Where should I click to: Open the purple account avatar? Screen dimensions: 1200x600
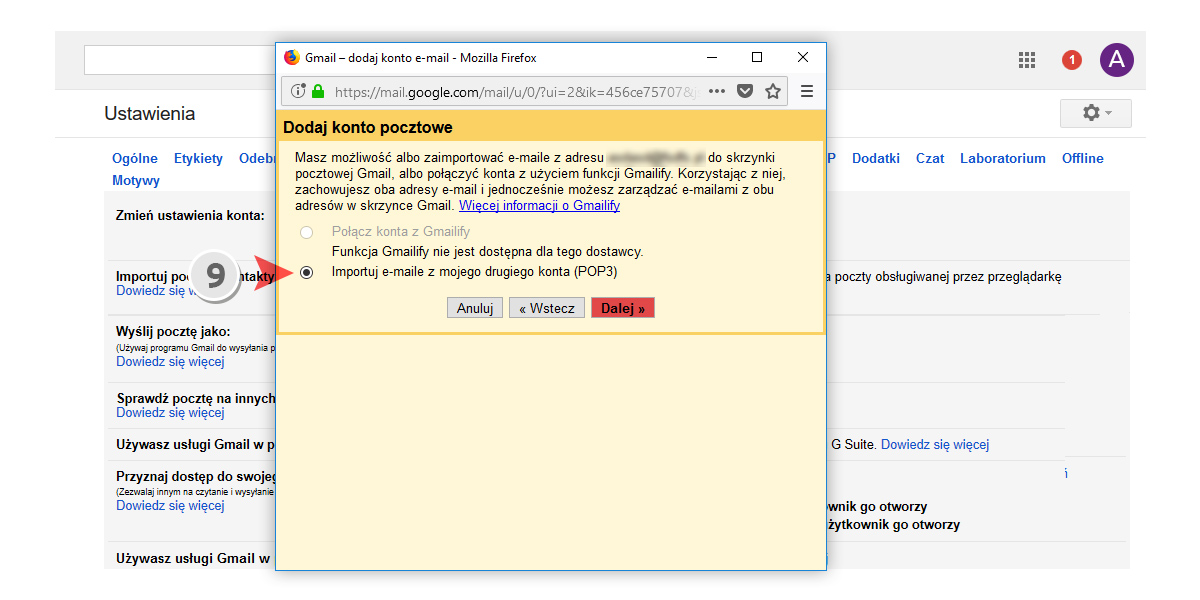pos(1116,60)
